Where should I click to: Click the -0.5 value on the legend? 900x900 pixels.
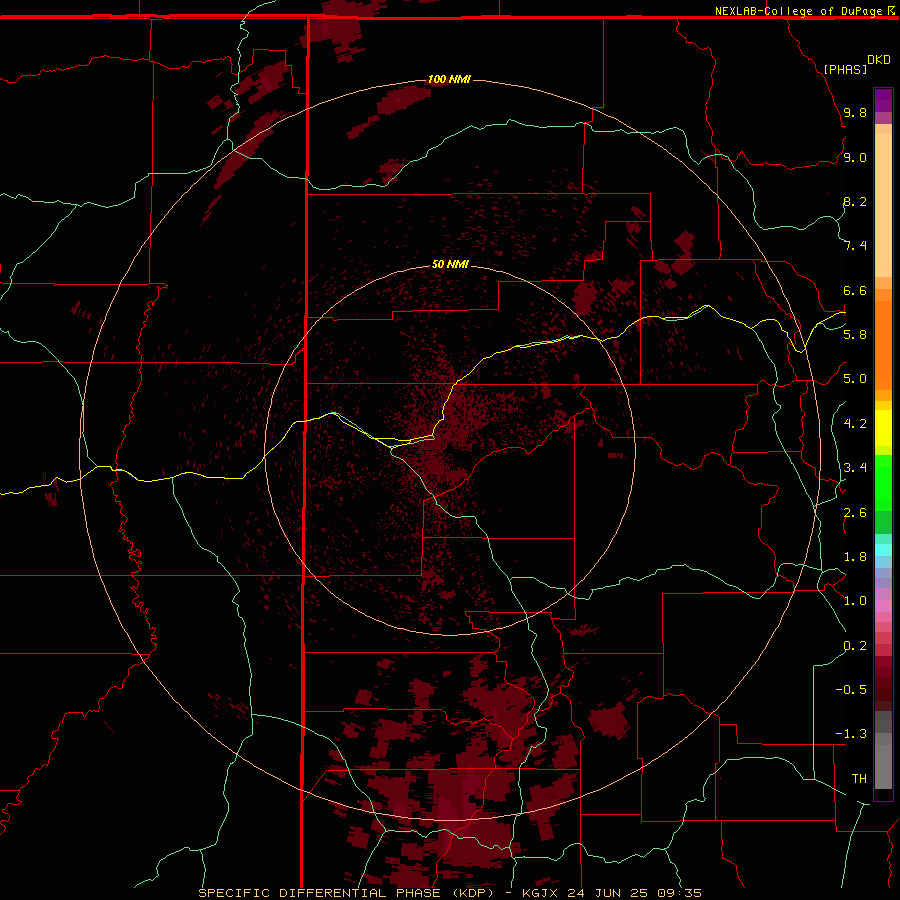(x=851, y=689)
